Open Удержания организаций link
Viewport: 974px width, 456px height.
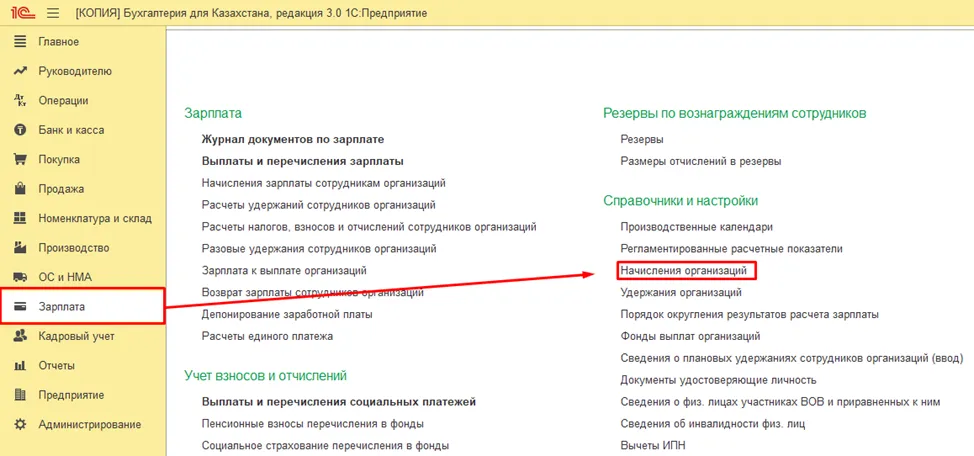tap(681, 292)
